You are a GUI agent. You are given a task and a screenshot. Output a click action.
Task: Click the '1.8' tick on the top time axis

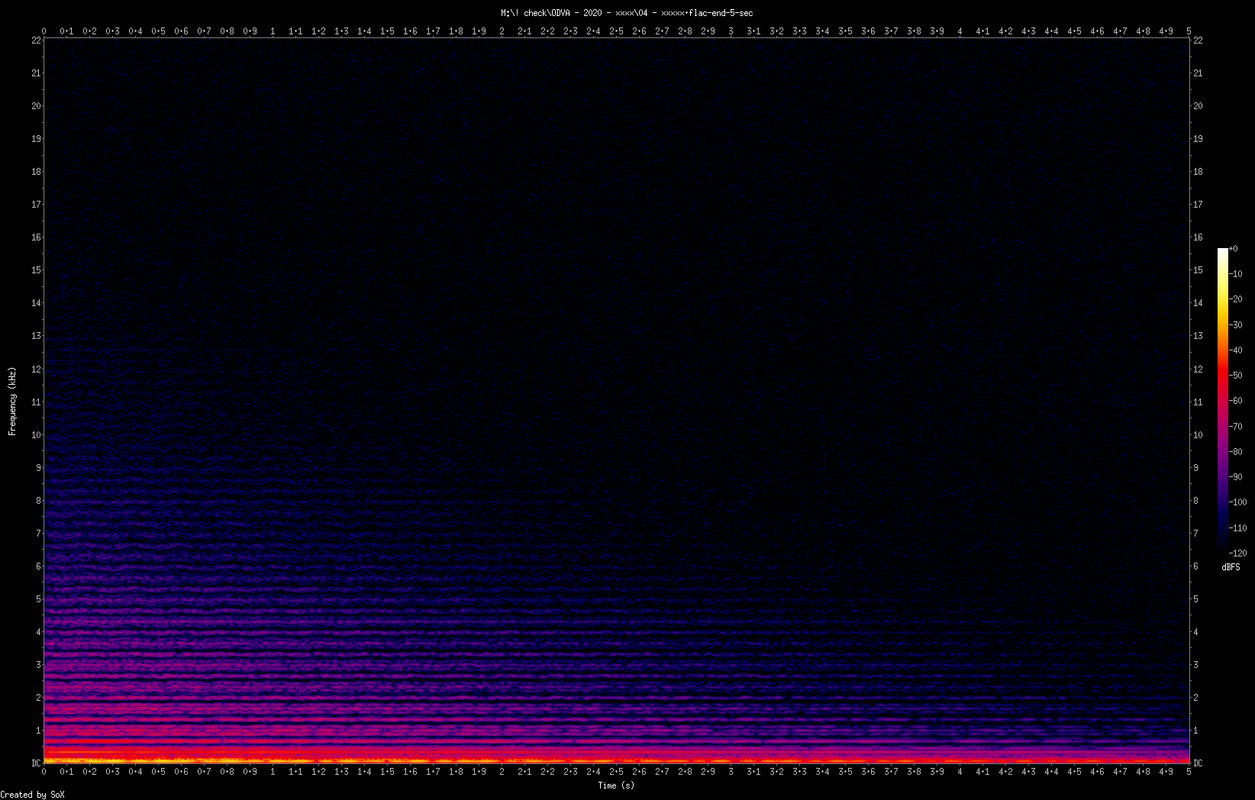(456, 31)
